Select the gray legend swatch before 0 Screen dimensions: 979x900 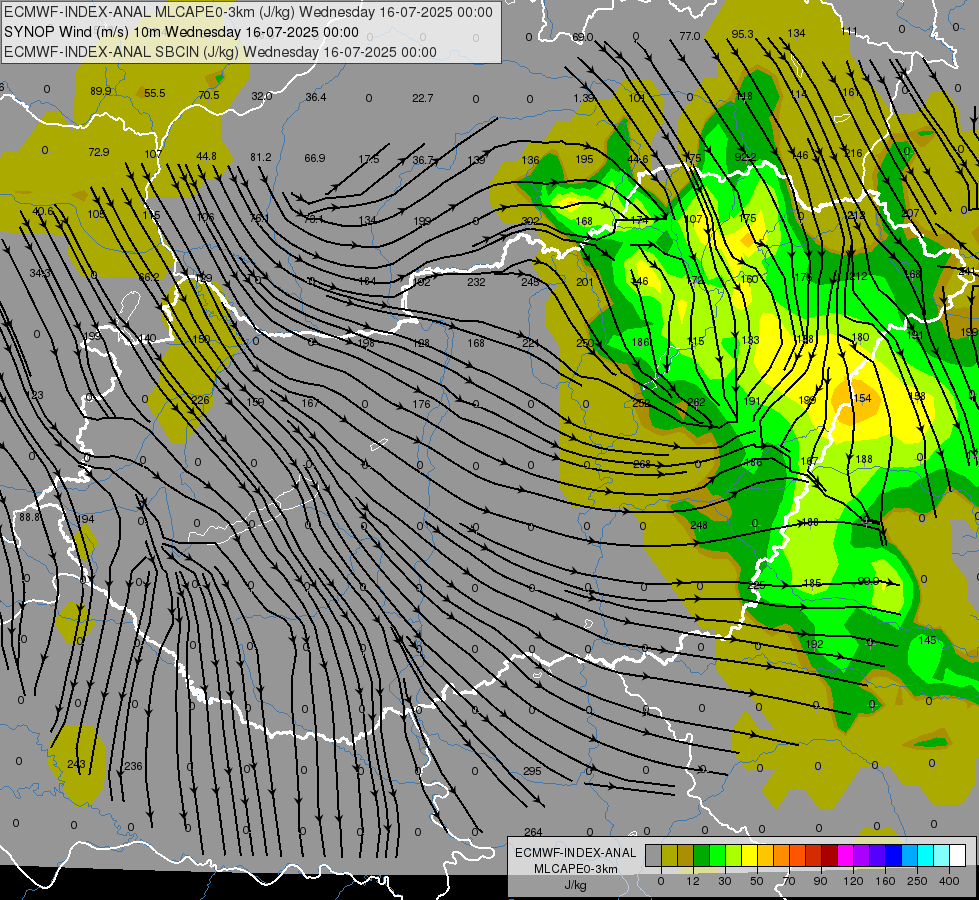tap(653, 855)
